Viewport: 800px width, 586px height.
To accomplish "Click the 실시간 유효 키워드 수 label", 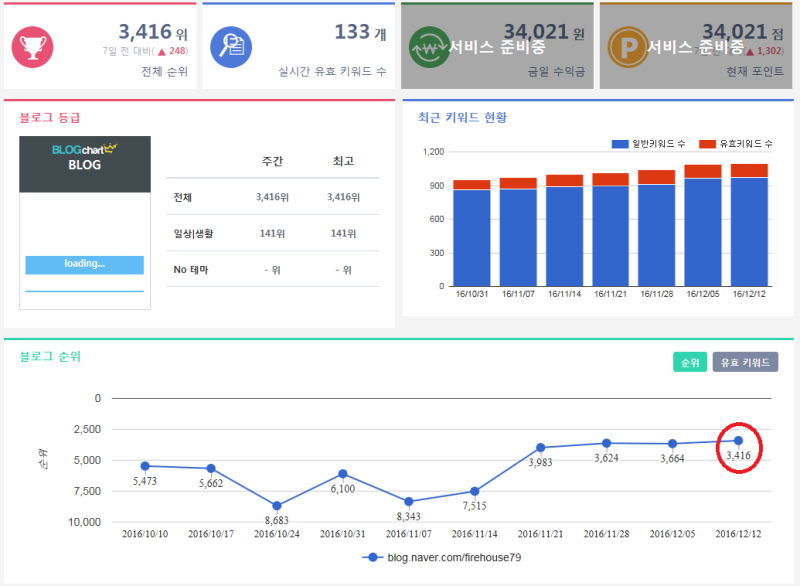I will [332, 71].
